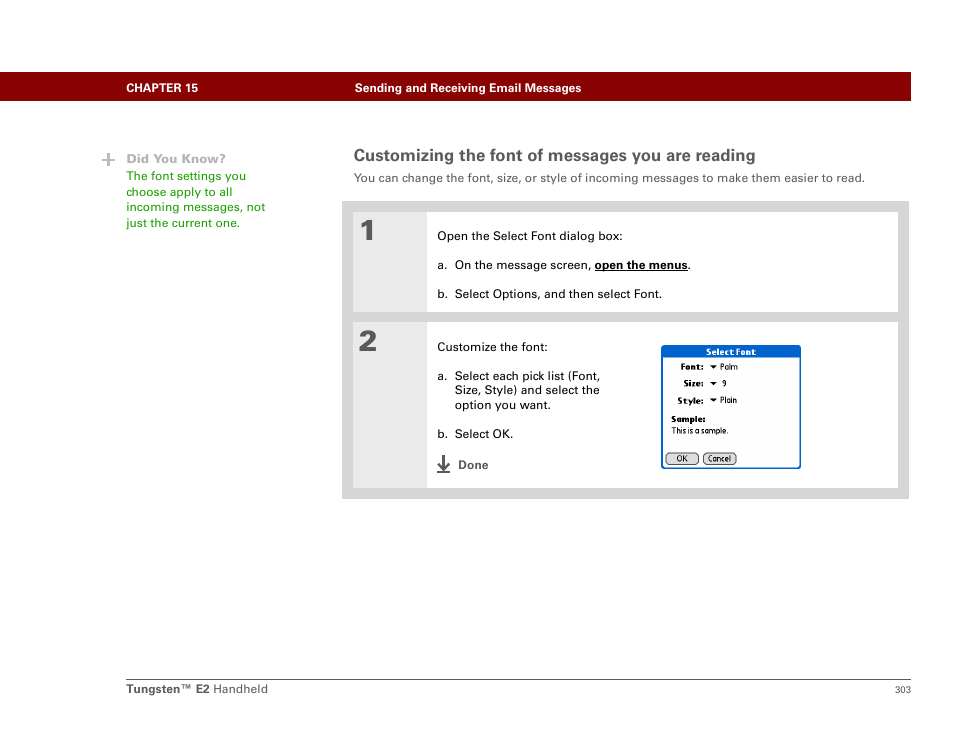Click 'Customizing the font of messages' heading
The height and width of the screenshot is (738, 954).
point(554,156)
